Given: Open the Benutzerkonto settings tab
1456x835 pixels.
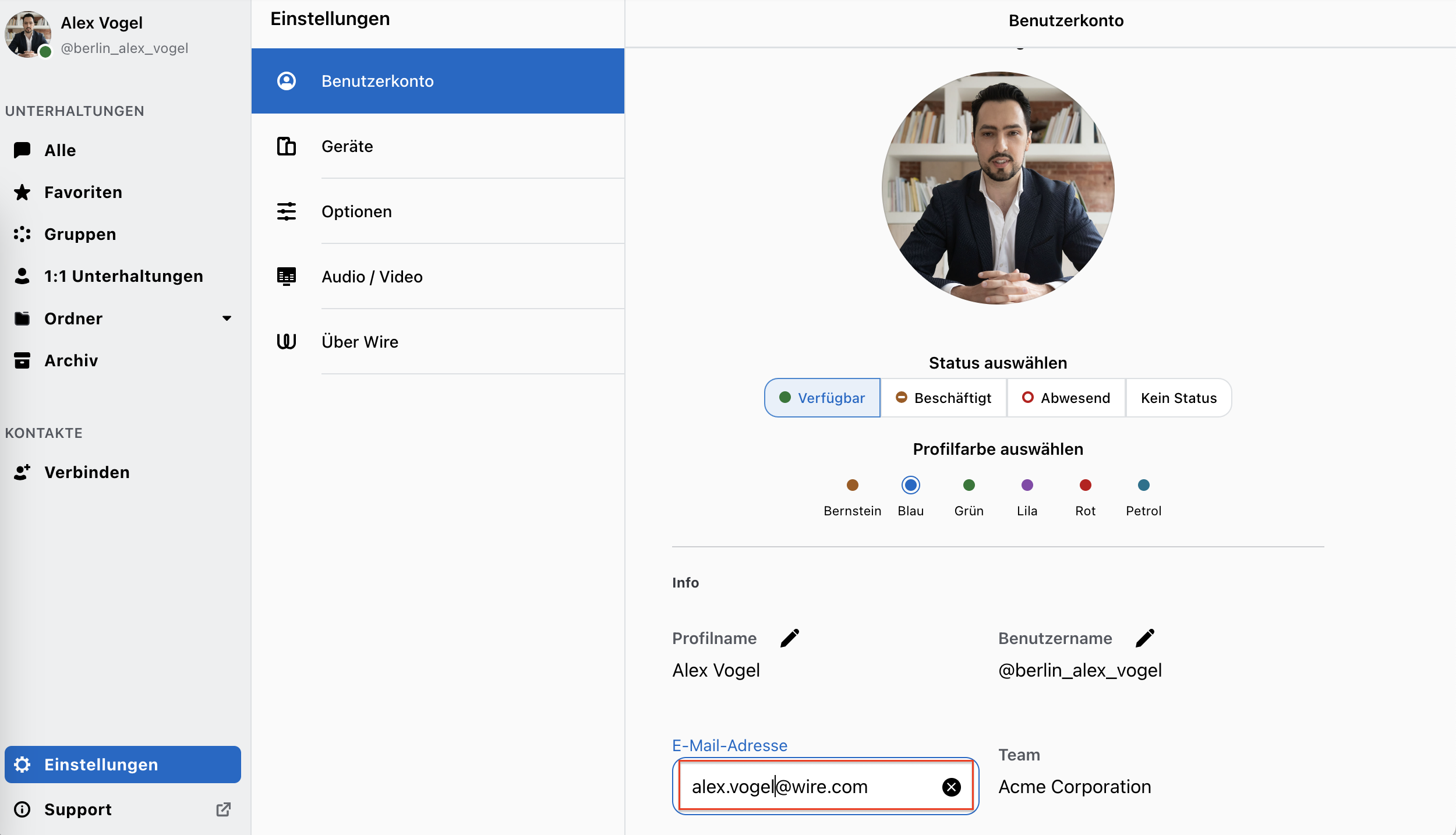Looking at the screenshot, I should [438, 81].
